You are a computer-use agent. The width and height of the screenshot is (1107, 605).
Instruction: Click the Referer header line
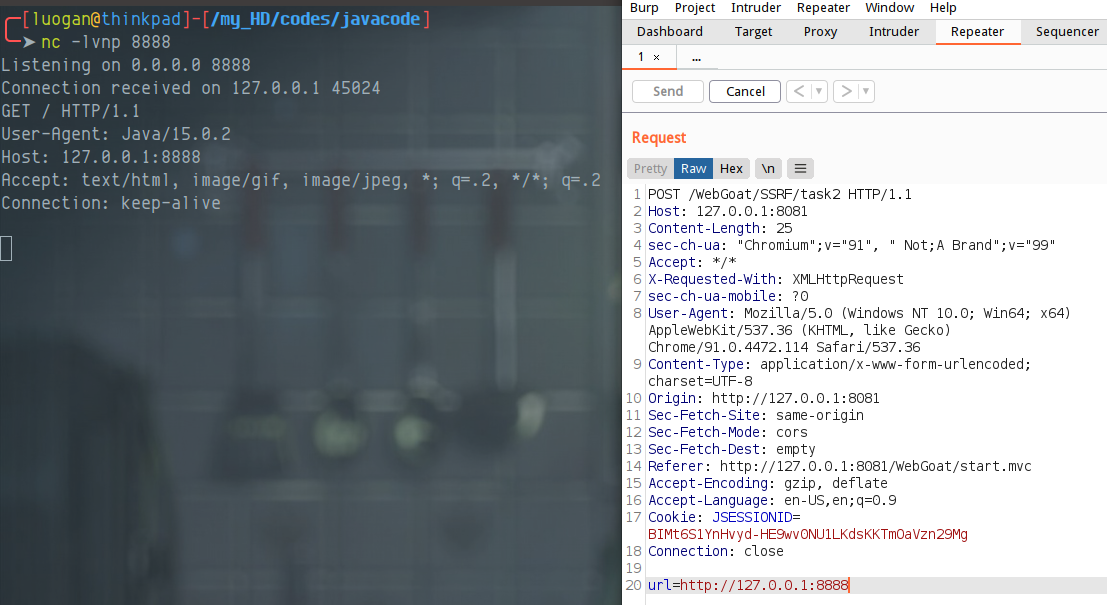(x=839, y=466)
